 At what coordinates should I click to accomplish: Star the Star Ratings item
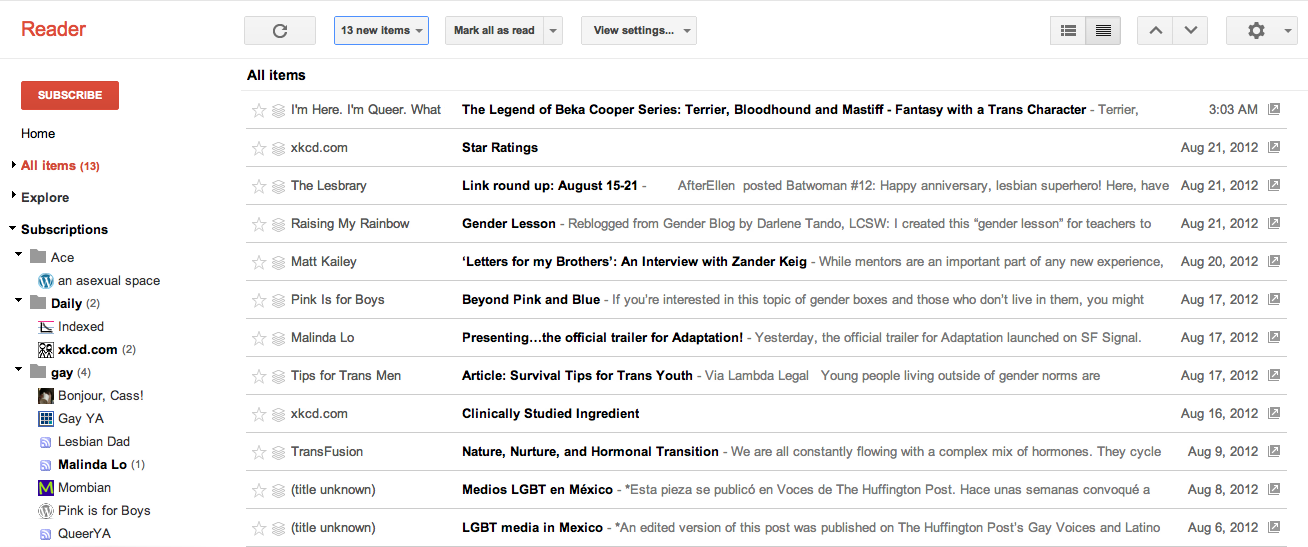[259, 148]
